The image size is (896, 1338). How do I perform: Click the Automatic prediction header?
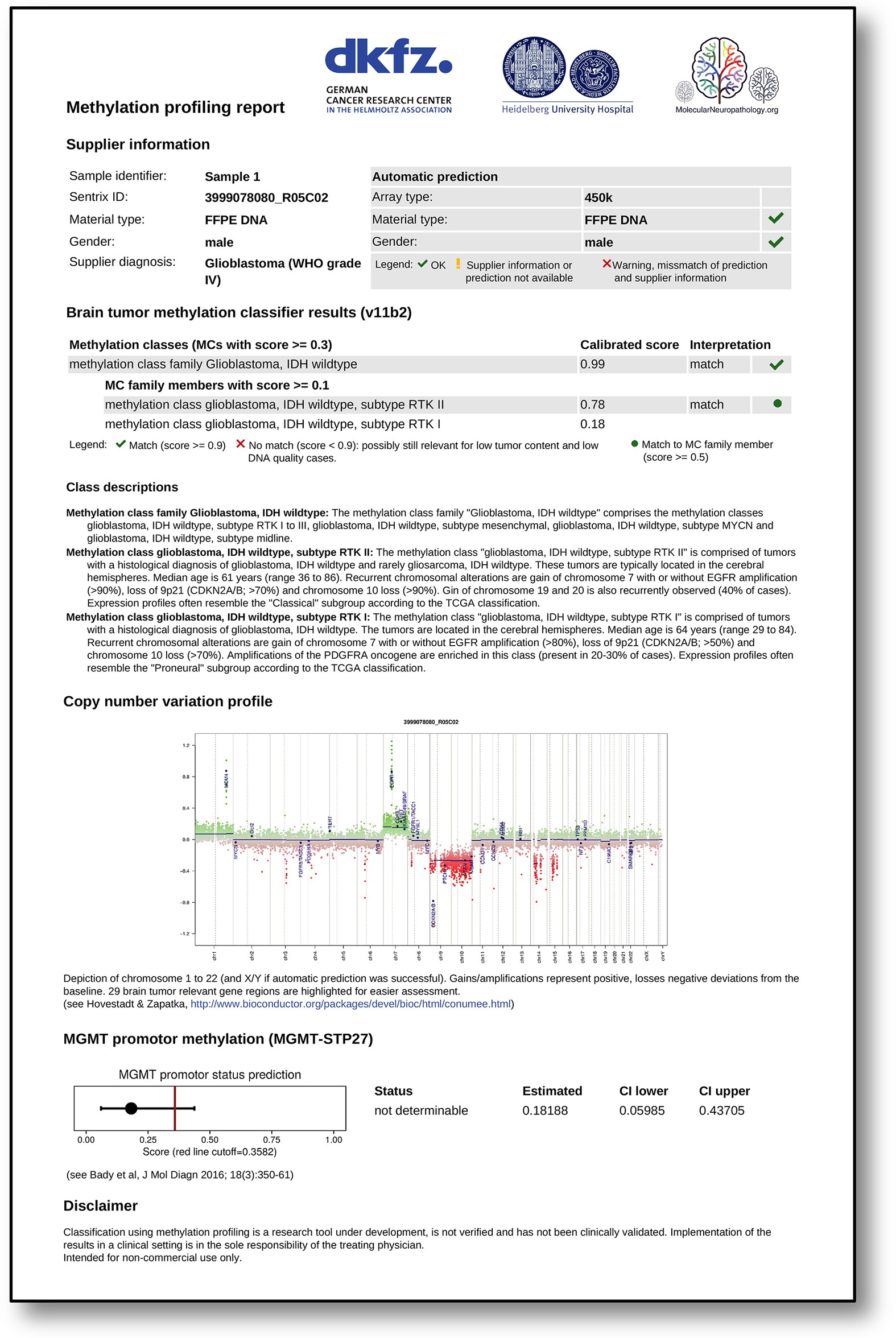click(x=435, y=176)
